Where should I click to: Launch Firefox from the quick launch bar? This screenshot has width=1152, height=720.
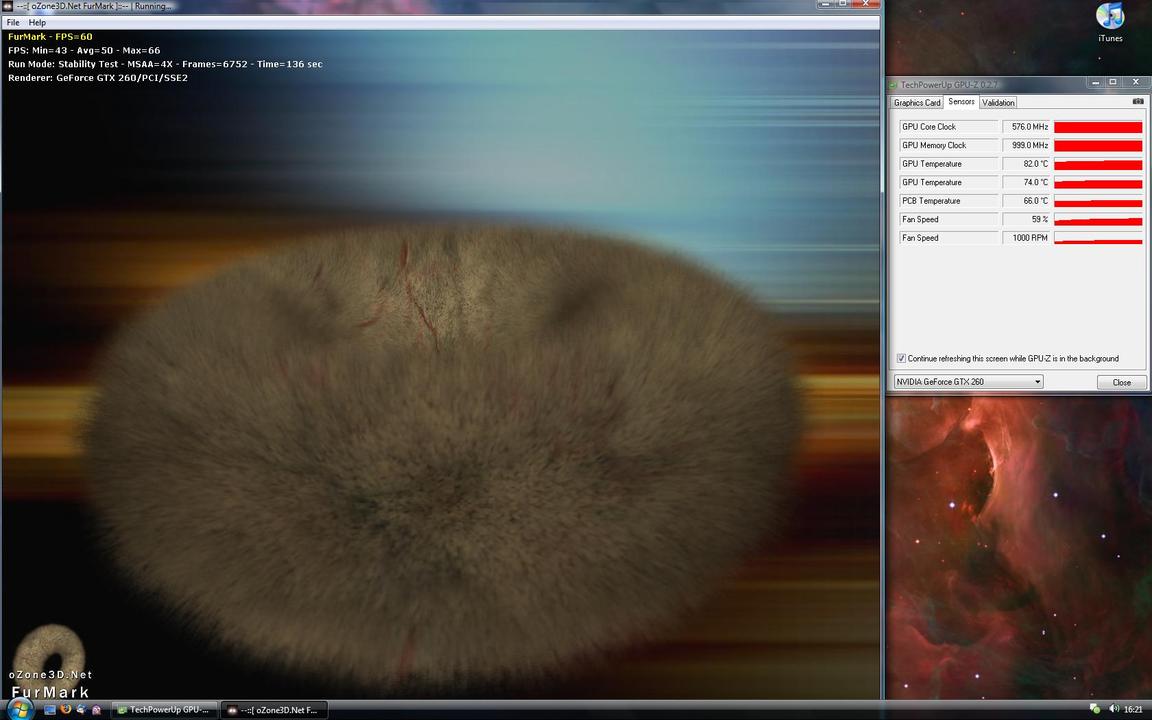tap(65, 710)
